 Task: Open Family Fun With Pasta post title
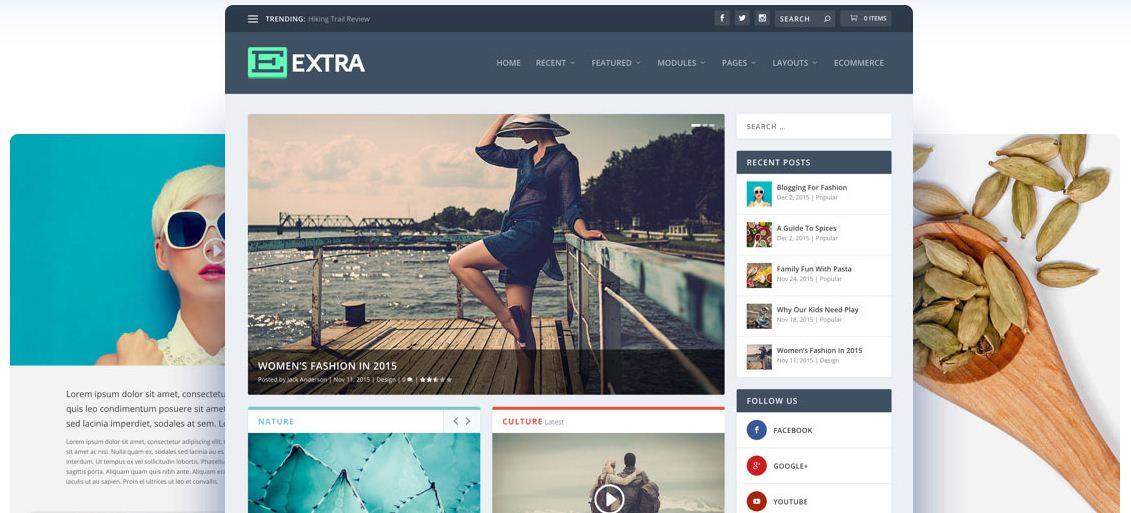(814, 269)
